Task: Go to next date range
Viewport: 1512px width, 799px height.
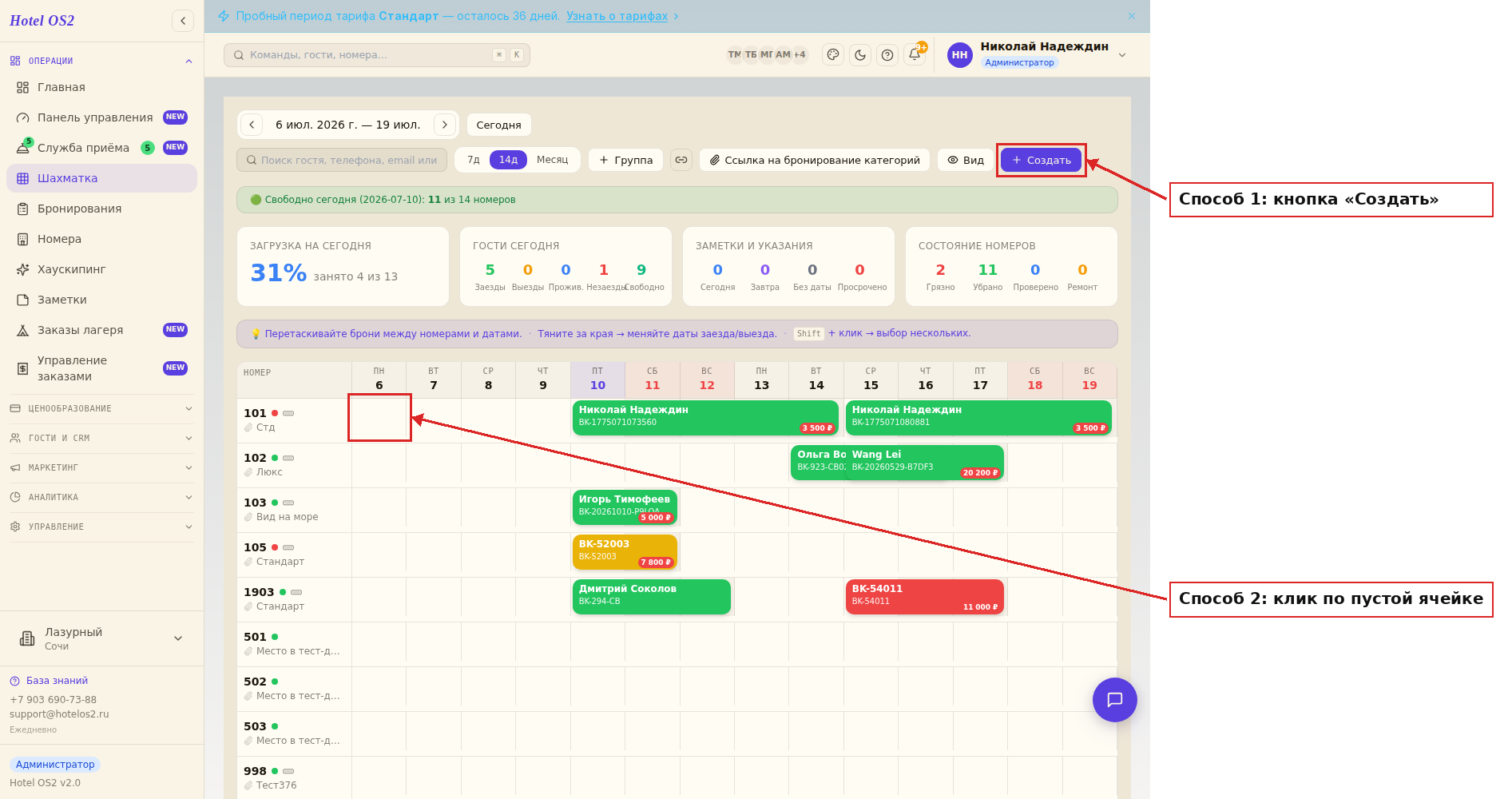Action: tap(445, 125)
